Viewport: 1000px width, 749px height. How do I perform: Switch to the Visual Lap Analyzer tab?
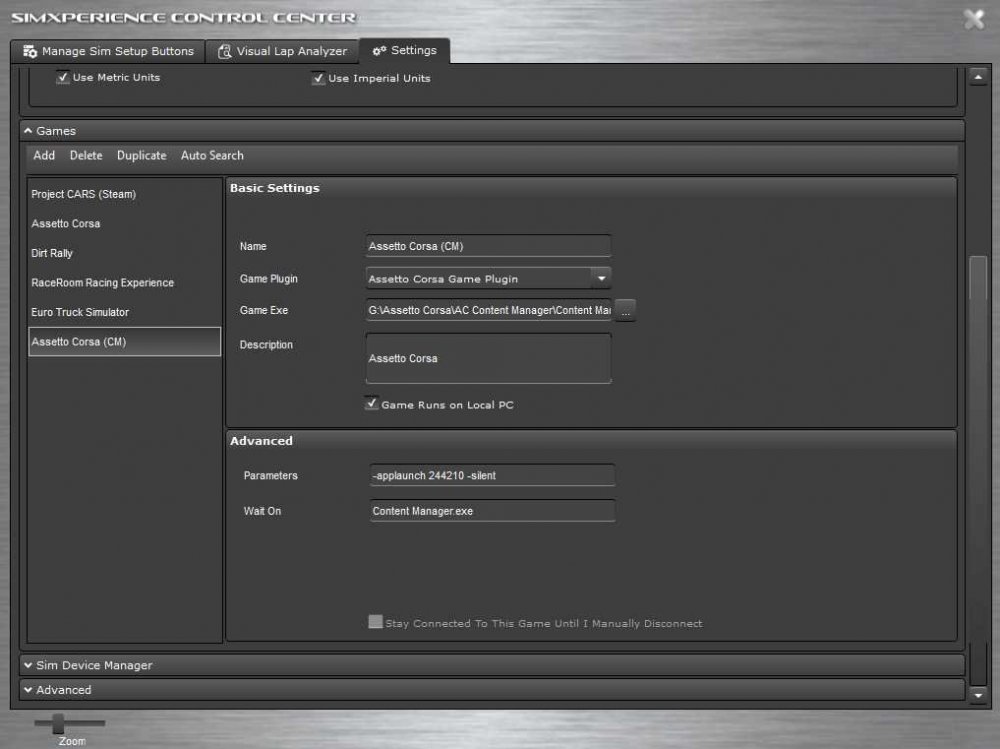coord(283,51)
